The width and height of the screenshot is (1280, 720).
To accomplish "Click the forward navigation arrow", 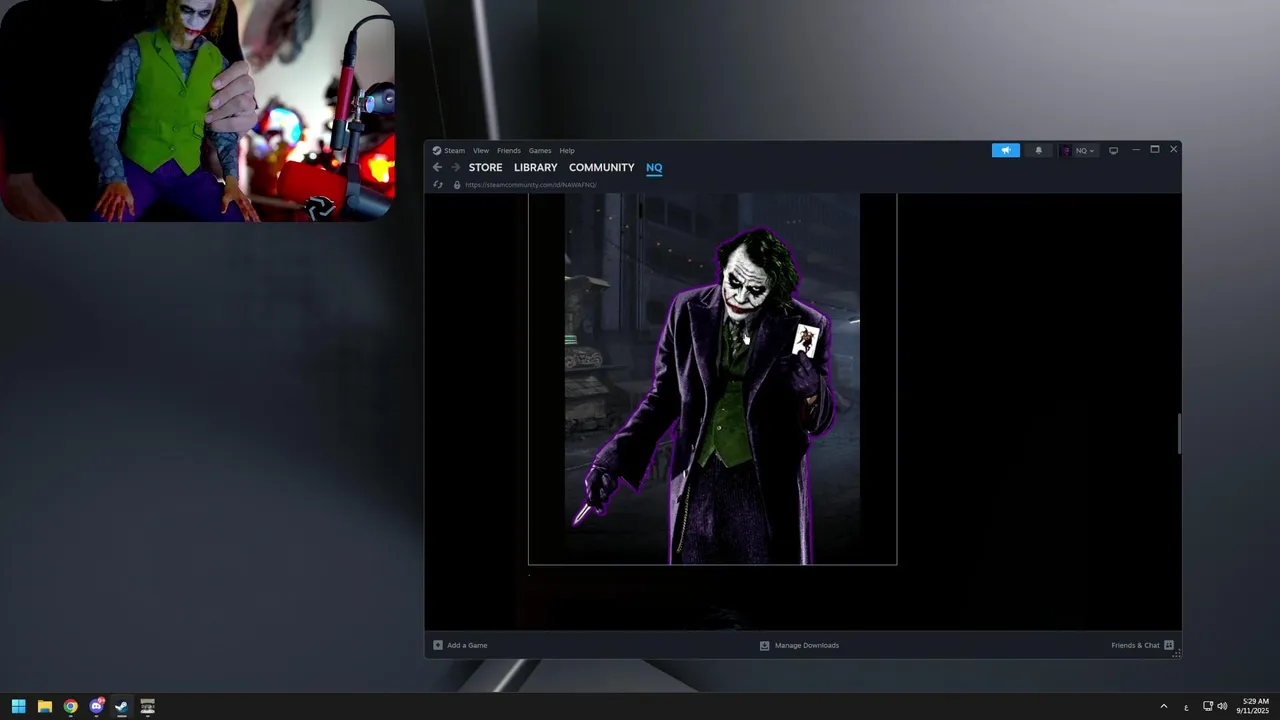I will point(455,168).
